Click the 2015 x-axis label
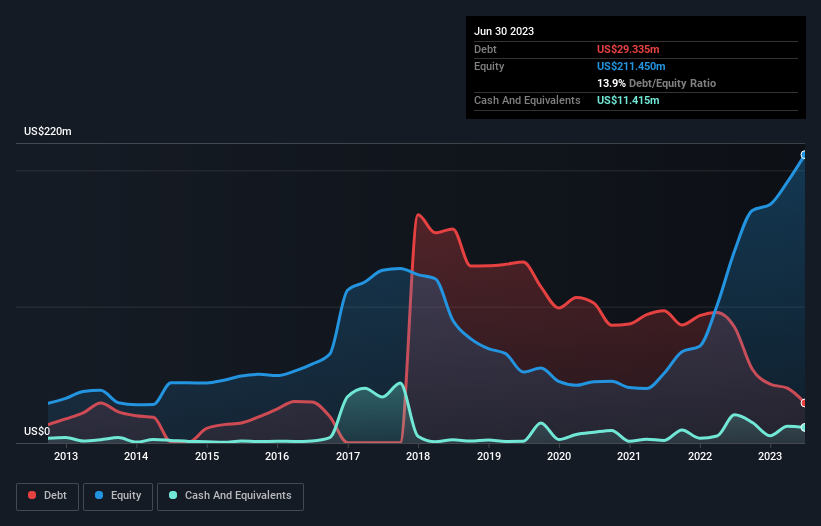Screen dimensions: 821x526 click(207, 456)
